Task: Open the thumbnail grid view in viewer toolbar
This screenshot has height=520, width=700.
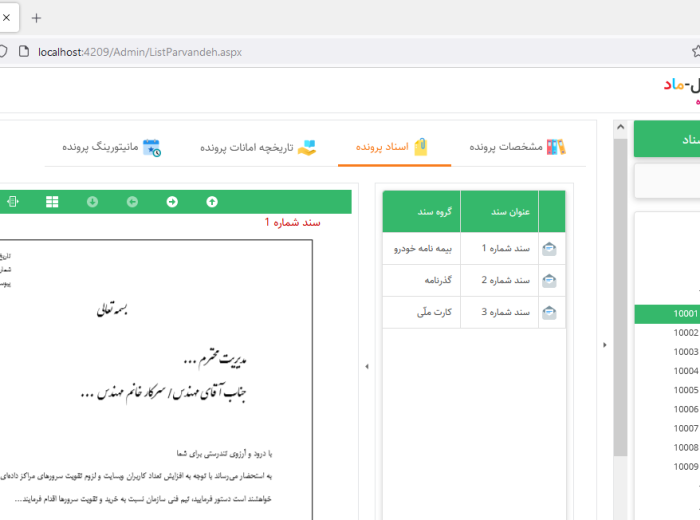Action: [x=52, y=202]
